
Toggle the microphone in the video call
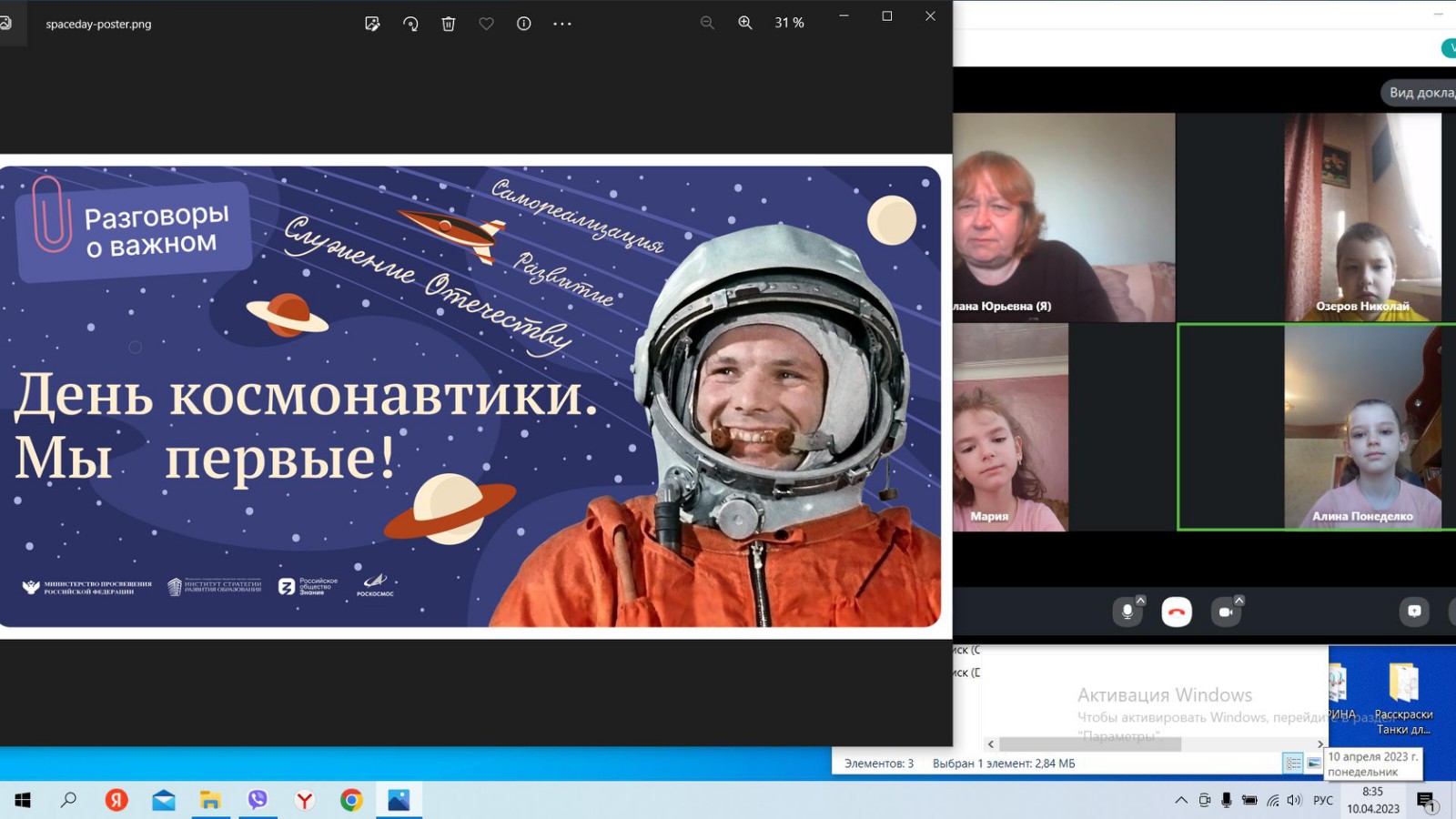[x=1127, y=612]
